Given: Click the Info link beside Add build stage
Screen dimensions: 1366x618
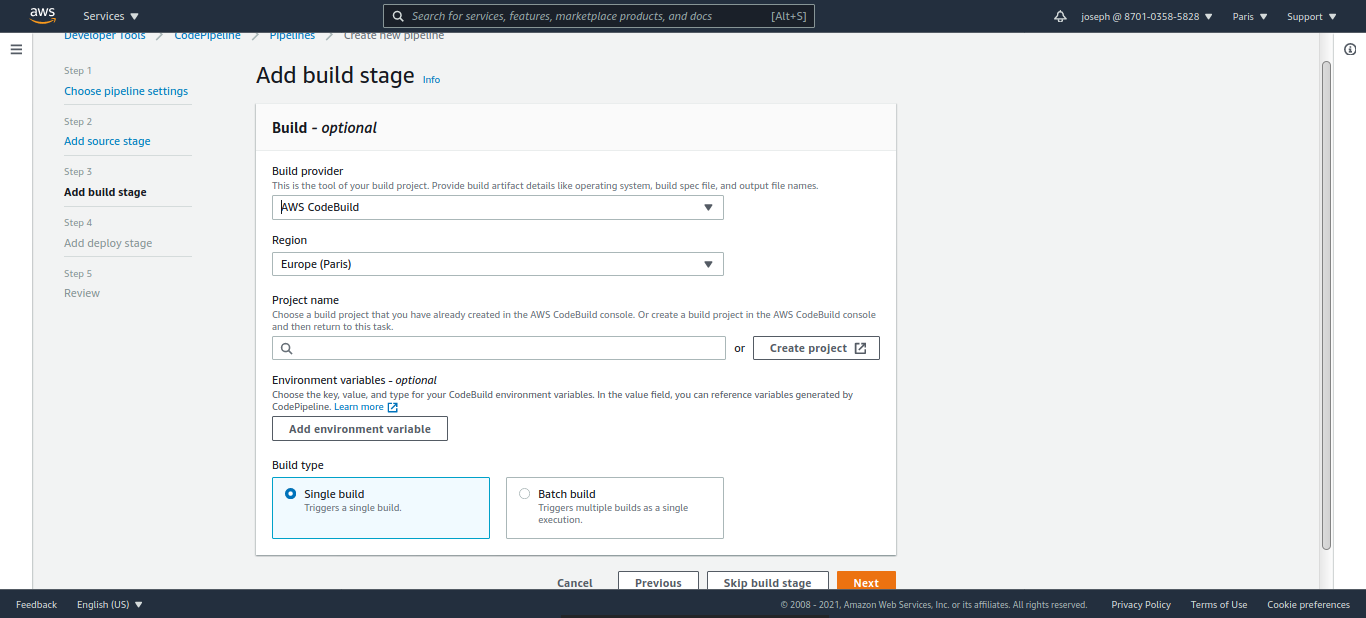Looking at the screenshot, I should (431, 79).
